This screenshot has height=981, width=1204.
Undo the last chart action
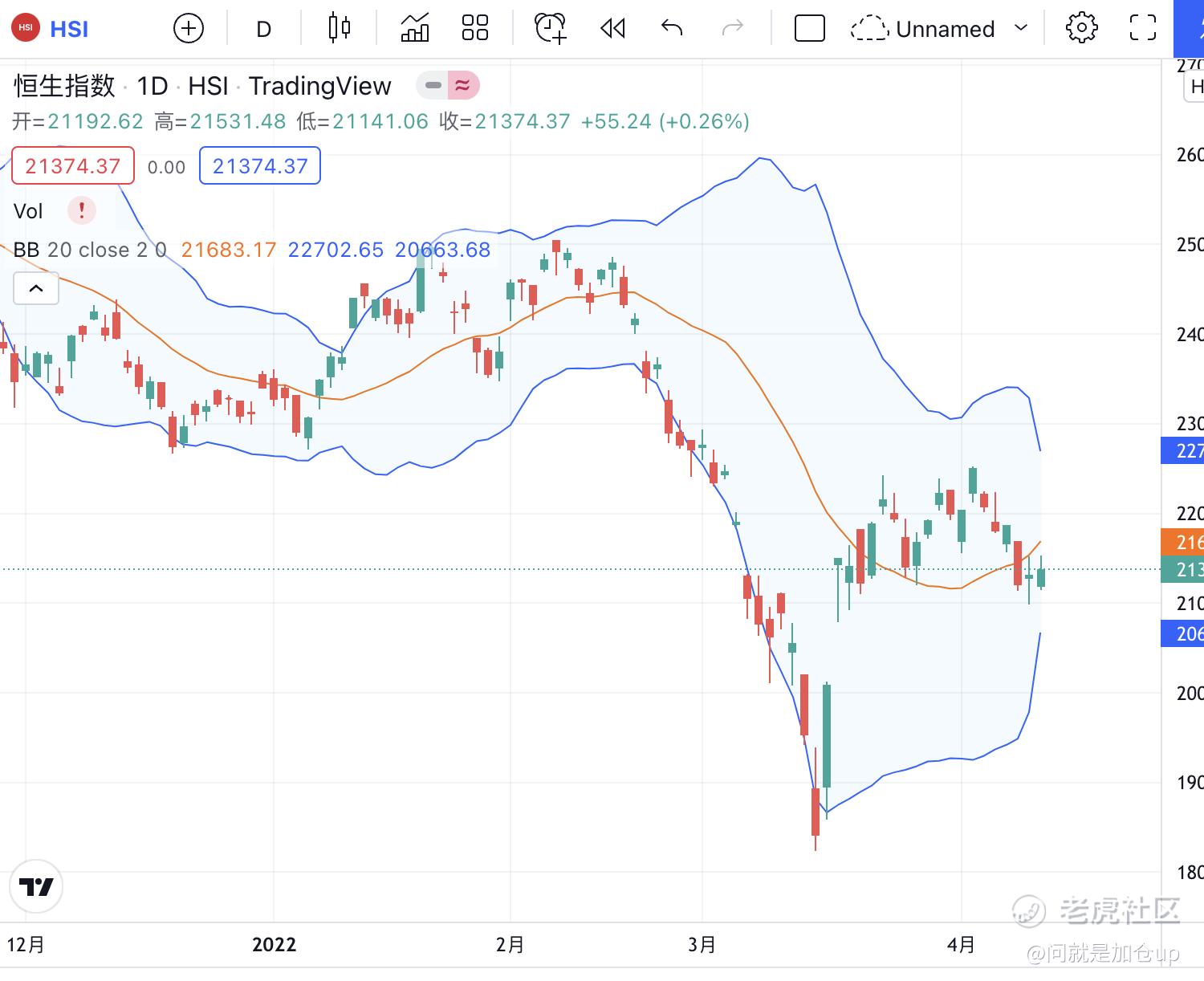(x=672, y=29)
